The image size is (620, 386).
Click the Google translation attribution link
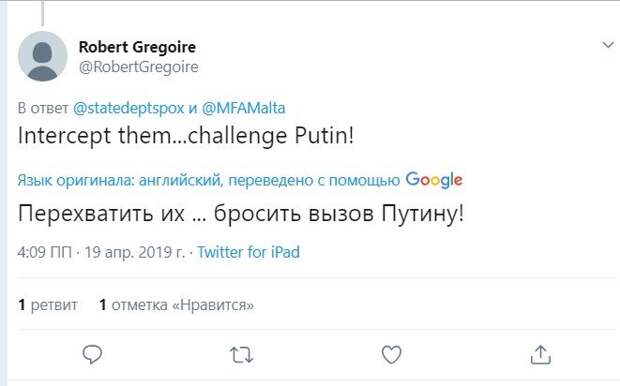(x=240, y=180)
